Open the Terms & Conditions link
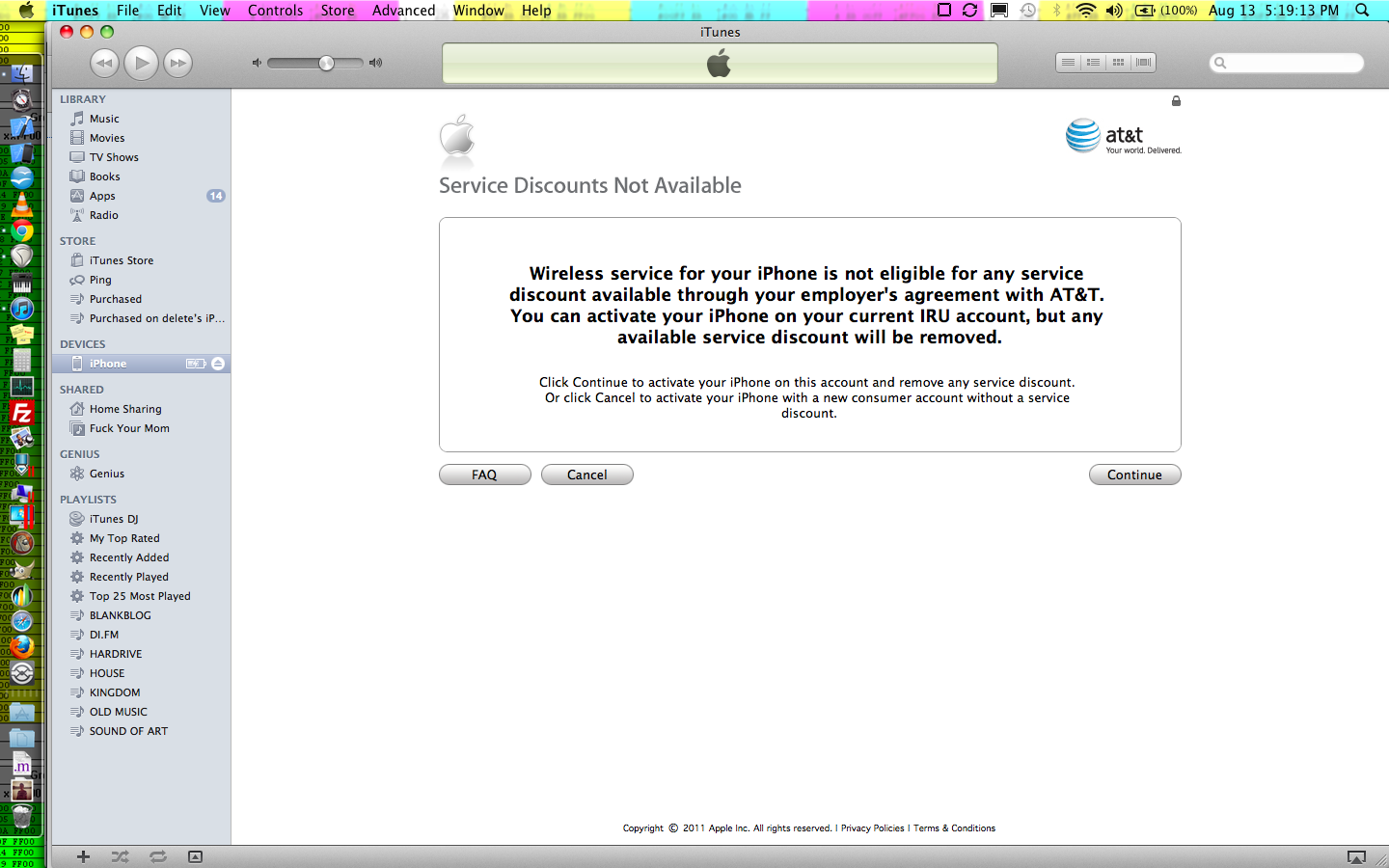The width and height of the screenshot is (1389, 868). pyautogui.click(x=954, y=828)
